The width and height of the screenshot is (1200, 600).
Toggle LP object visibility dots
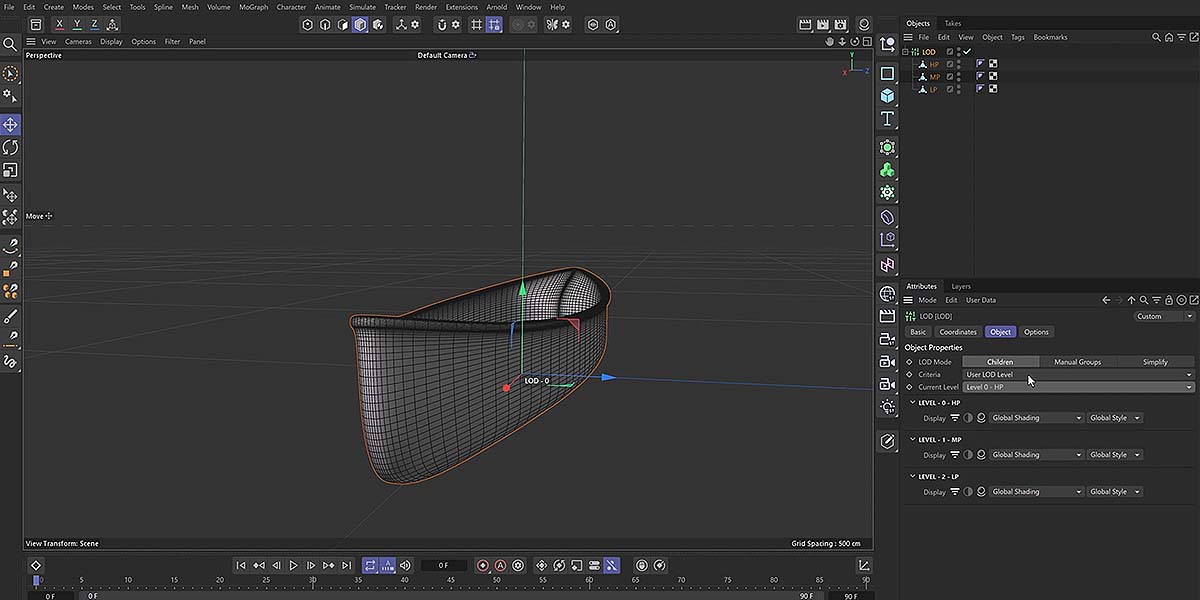[959, 89]
